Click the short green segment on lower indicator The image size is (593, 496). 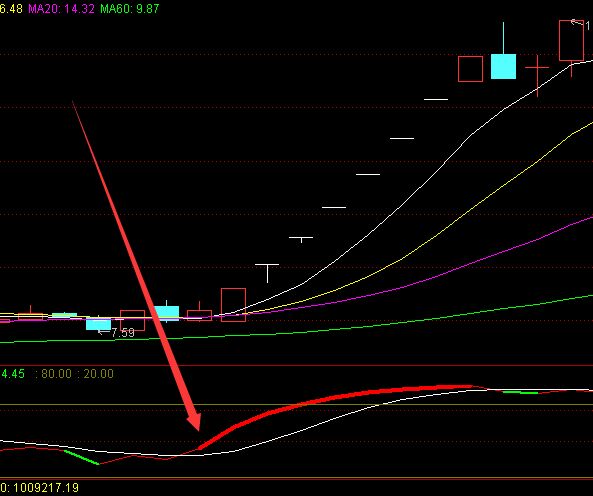click(81, 457)
